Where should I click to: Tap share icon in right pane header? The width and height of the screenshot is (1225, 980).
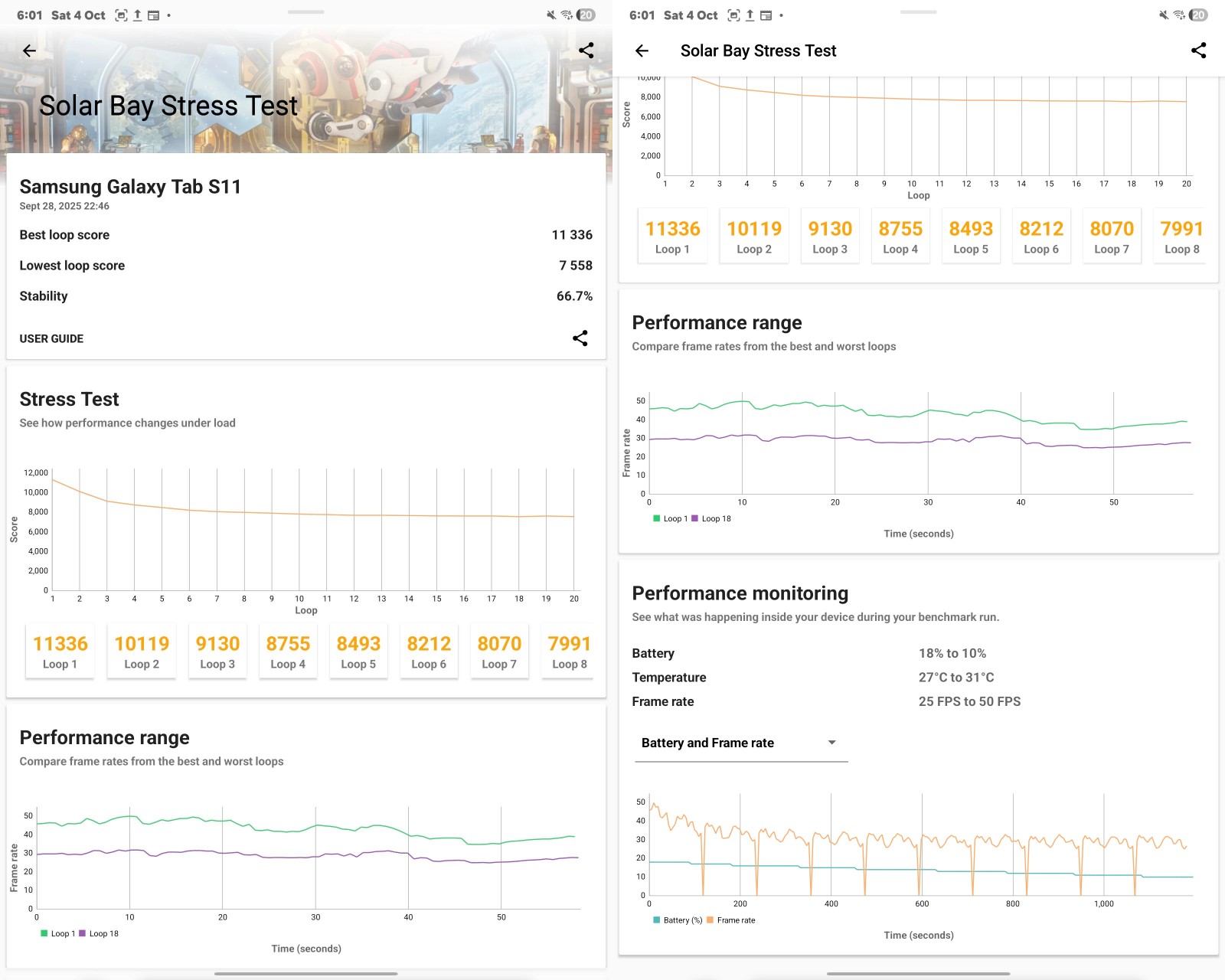tap(1198, 51)
